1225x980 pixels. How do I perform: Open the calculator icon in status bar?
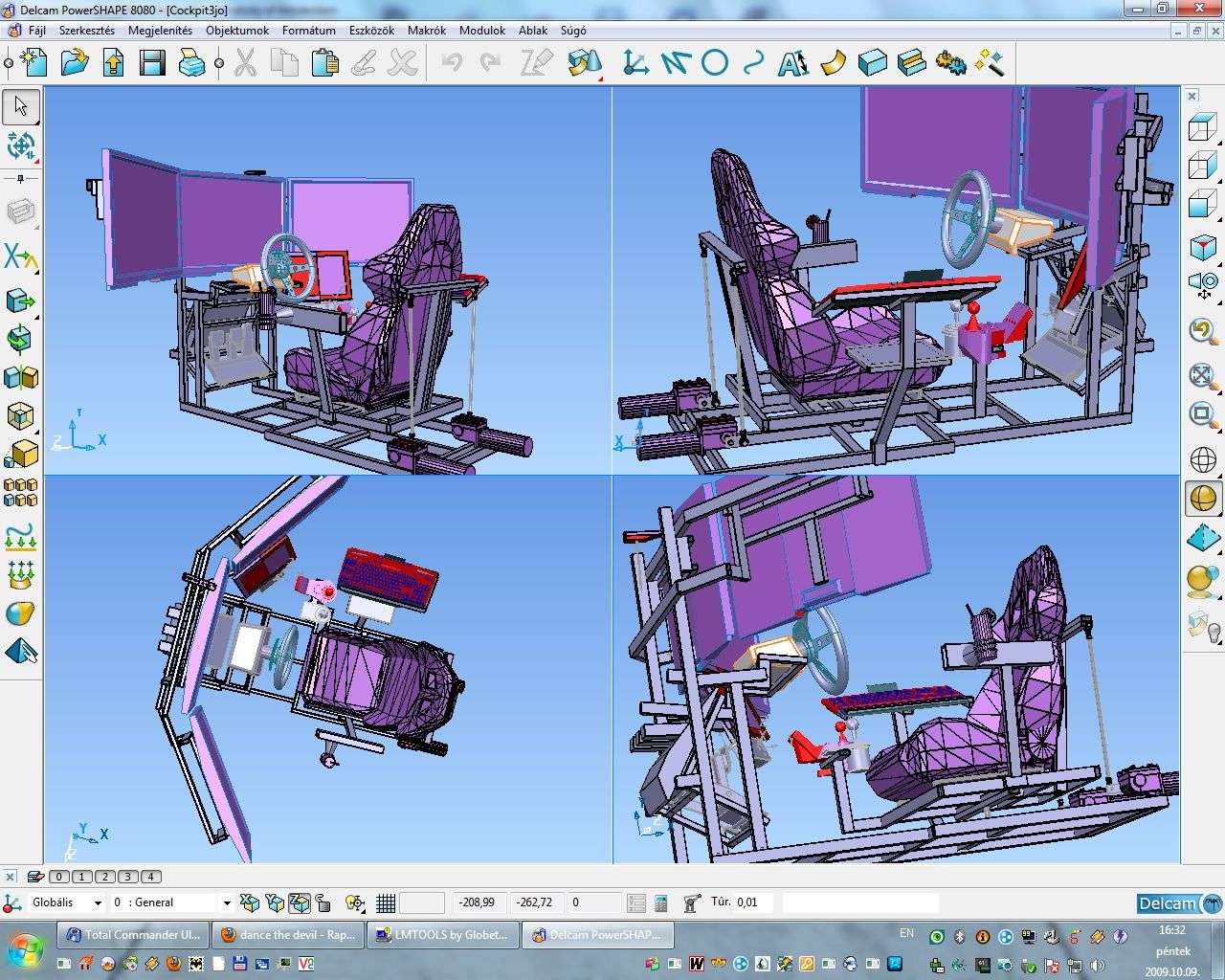pos(660,902)
